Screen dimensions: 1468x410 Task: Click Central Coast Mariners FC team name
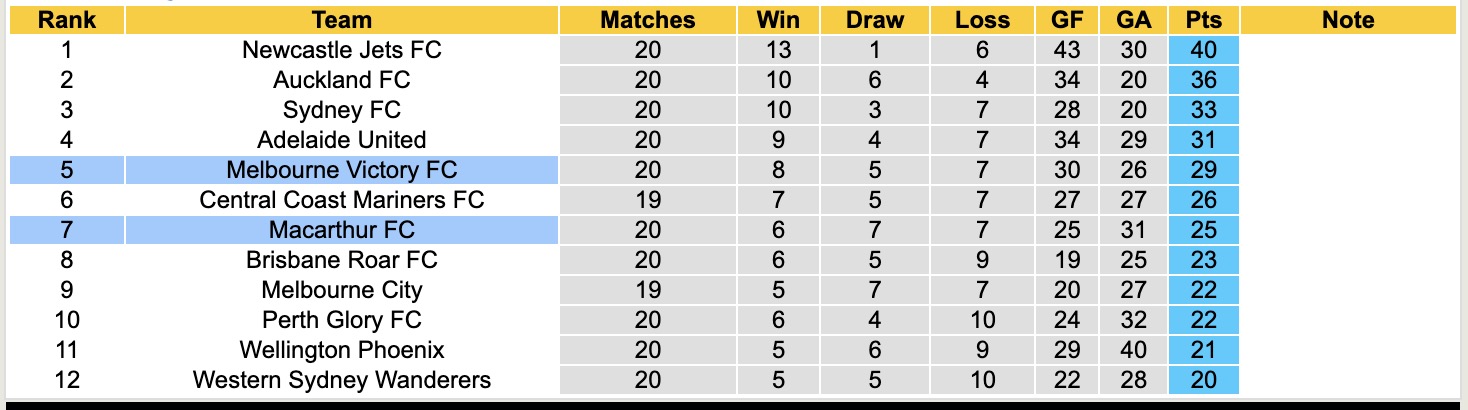click(x=342, y=200)
